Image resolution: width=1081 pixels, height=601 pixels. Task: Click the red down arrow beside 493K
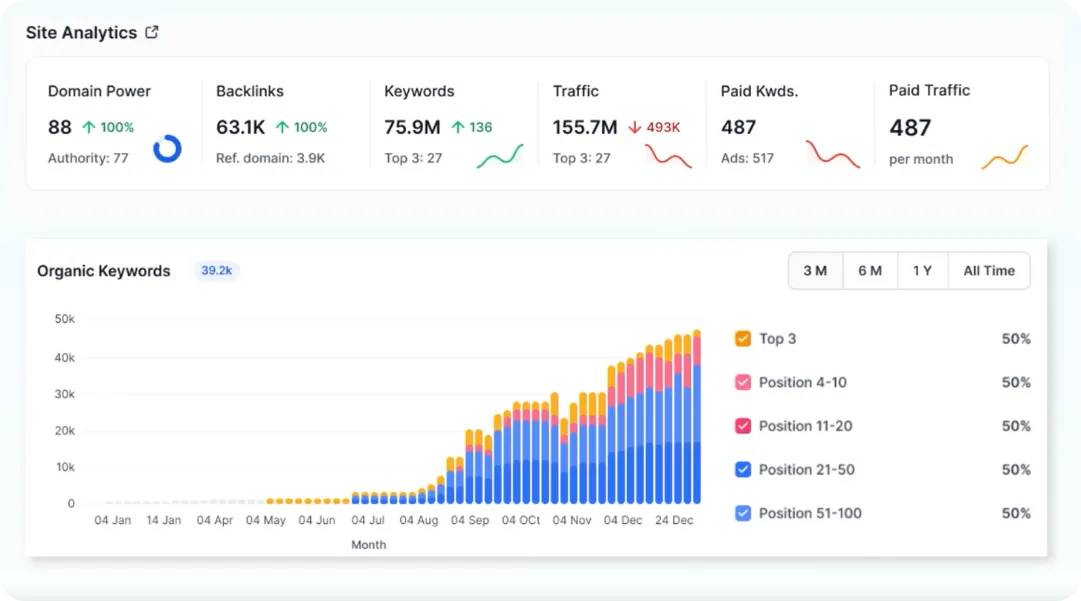(635, 128)
